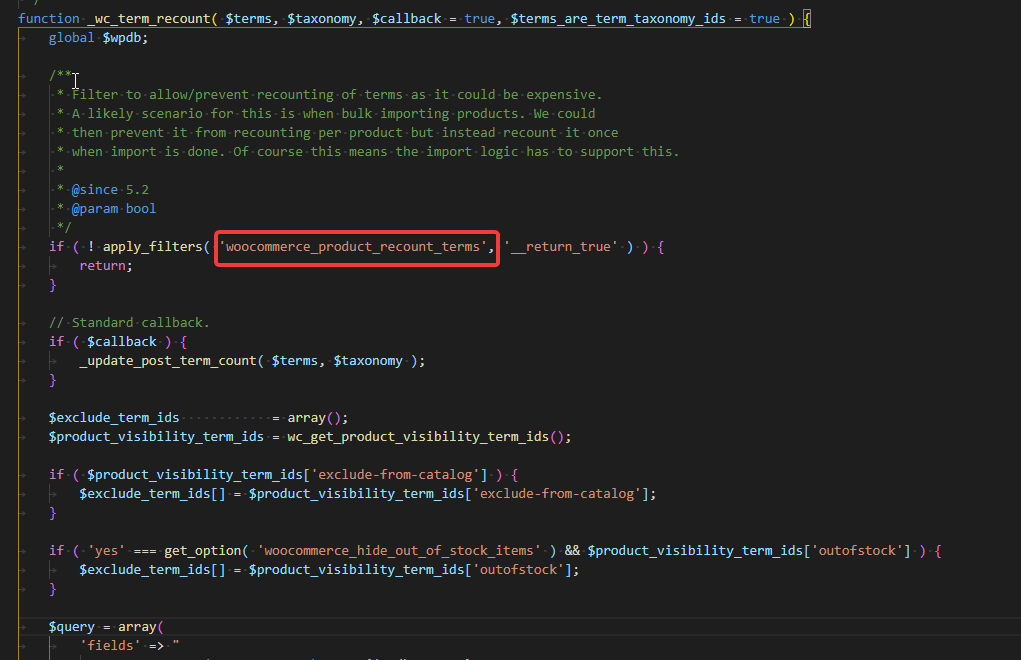The width and height of the screenshot is (1021, 660).
Task: Click the 'woocommerce_product_recount_terms' string
Action: pos(353,247)
